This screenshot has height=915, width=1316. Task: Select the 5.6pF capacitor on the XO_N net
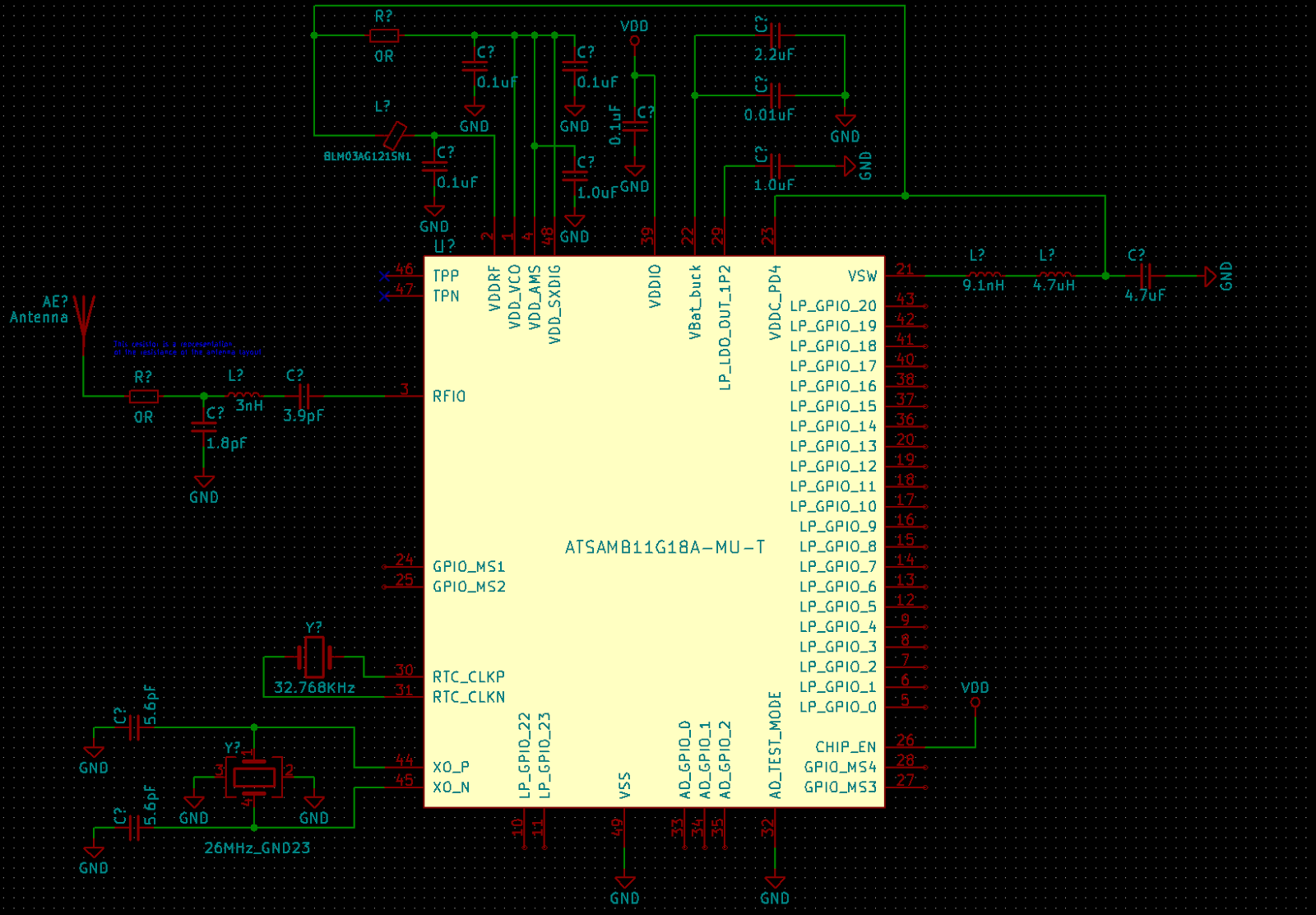[x=134, y=828]
